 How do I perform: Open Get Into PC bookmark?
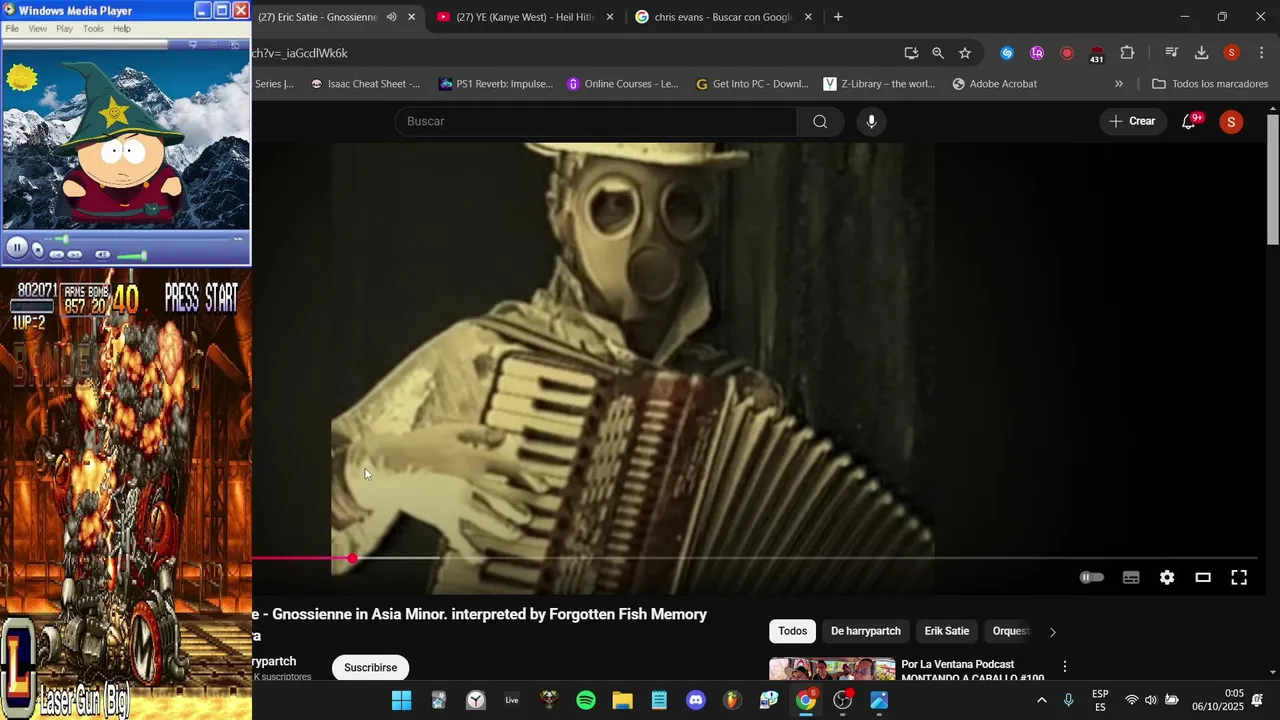752,84
